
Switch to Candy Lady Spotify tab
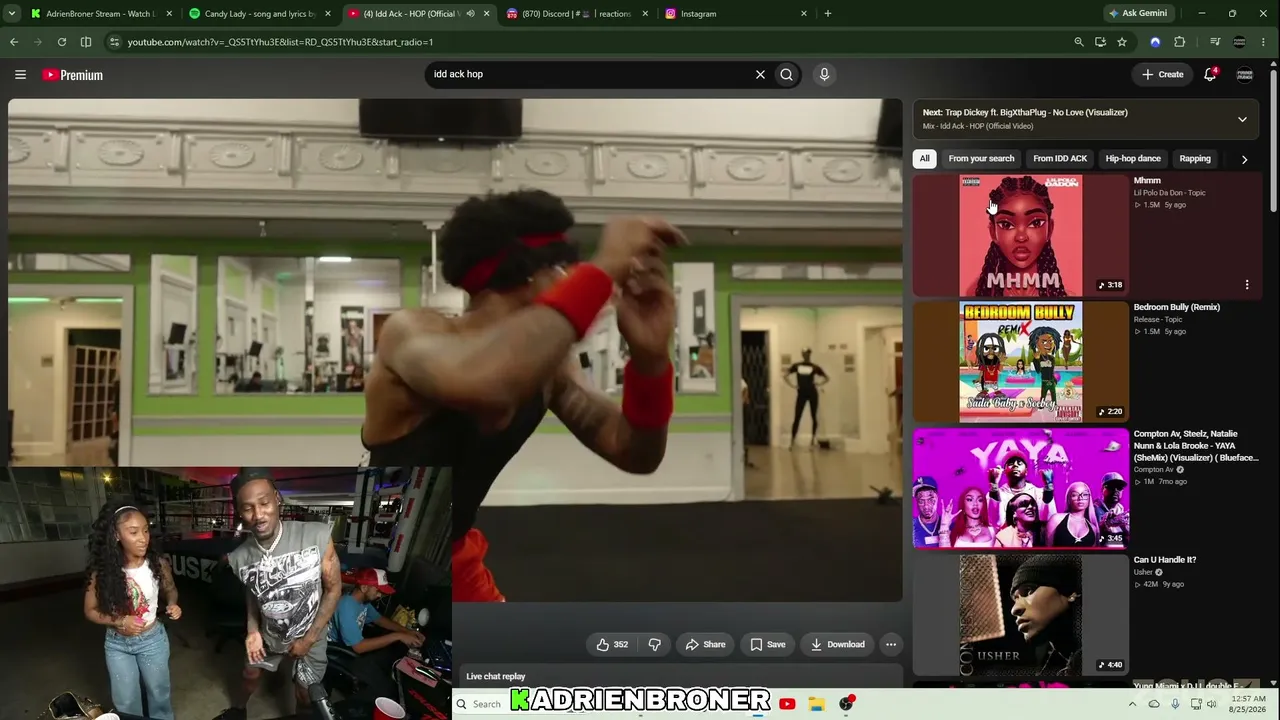(x=259, y=14)
